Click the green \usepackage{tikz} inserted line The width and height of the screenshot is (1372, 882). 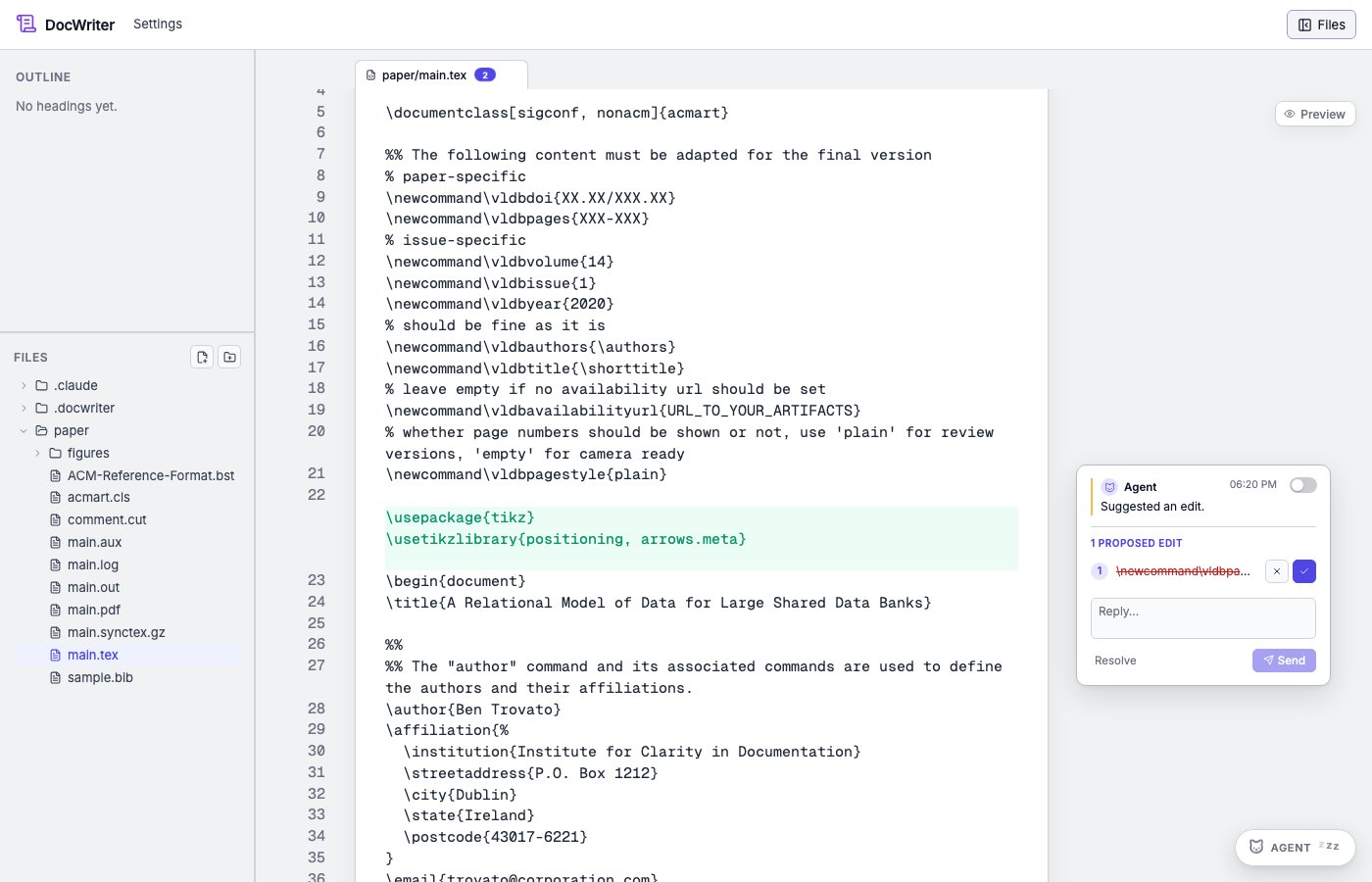[460, 517]
